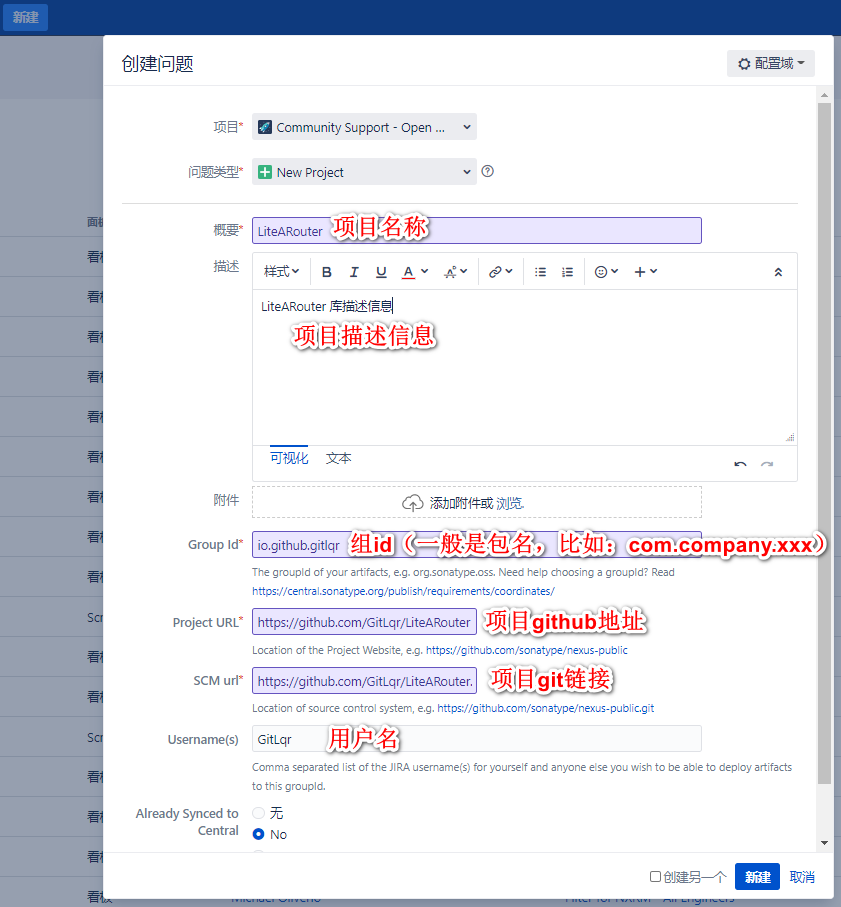The height and width of the screenshot is (907, 841).
Task: Focus the Project URL input field
Action: [x=364, y=622]
